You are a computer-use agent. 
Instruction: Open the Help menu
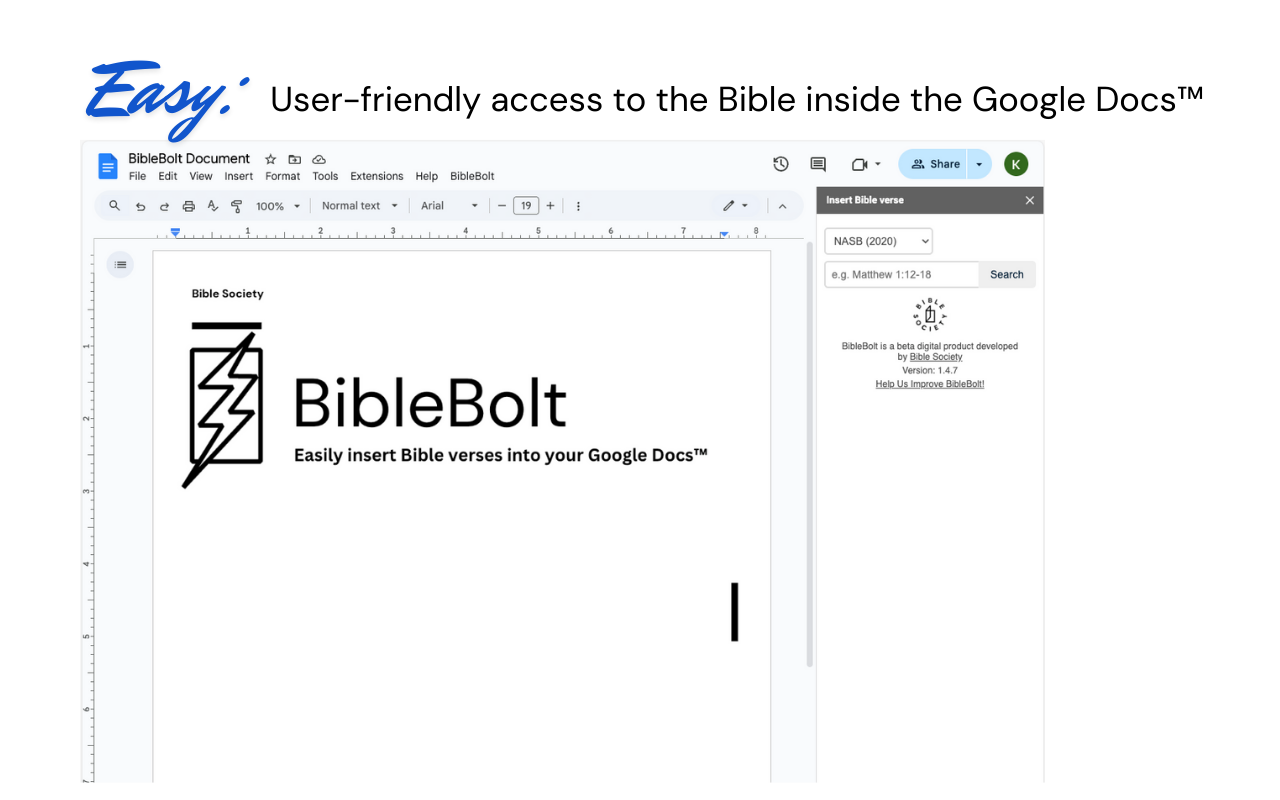click(x=427, y=176)
